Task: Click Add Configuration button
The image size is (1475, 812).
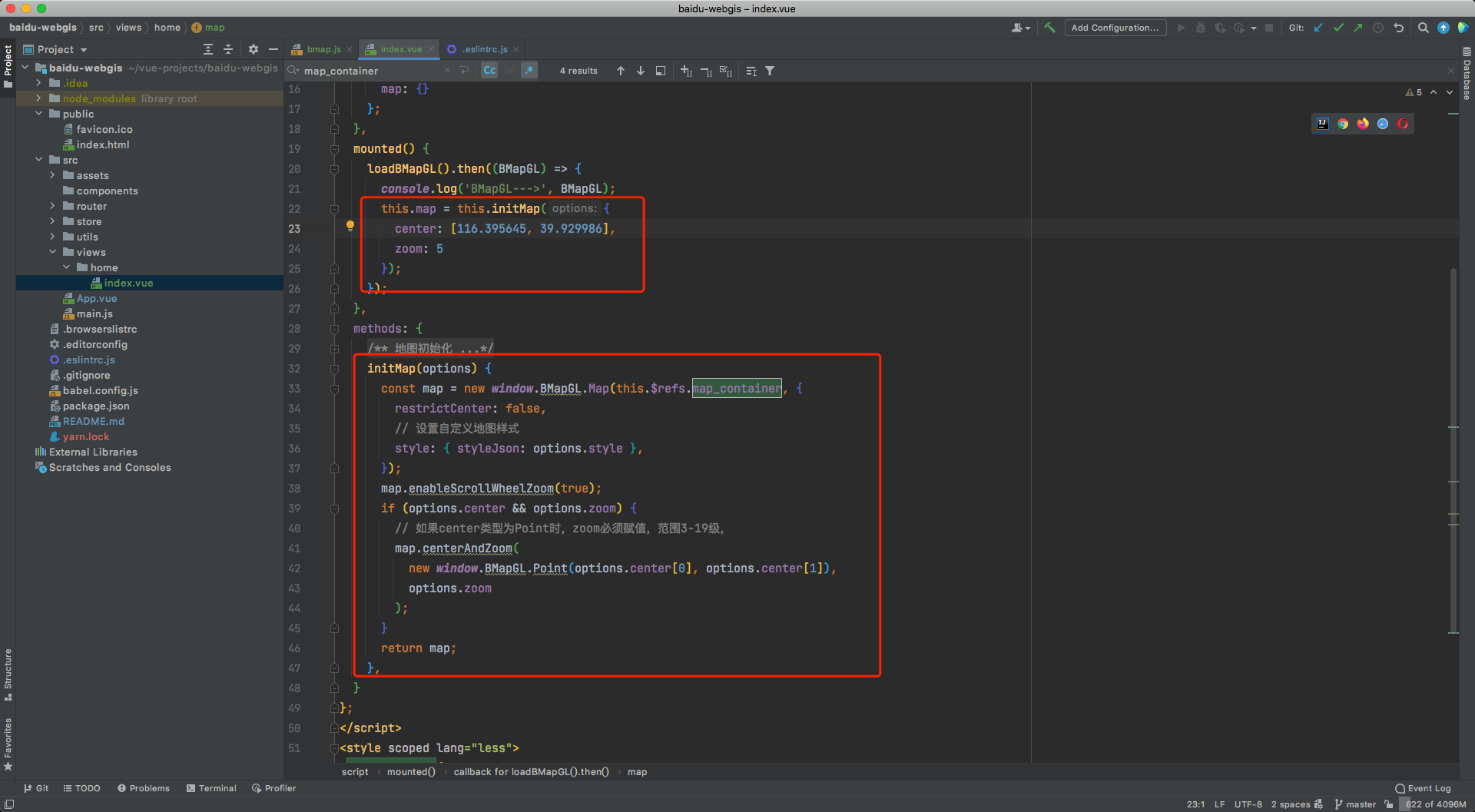Action: [x=1115, y=28]
